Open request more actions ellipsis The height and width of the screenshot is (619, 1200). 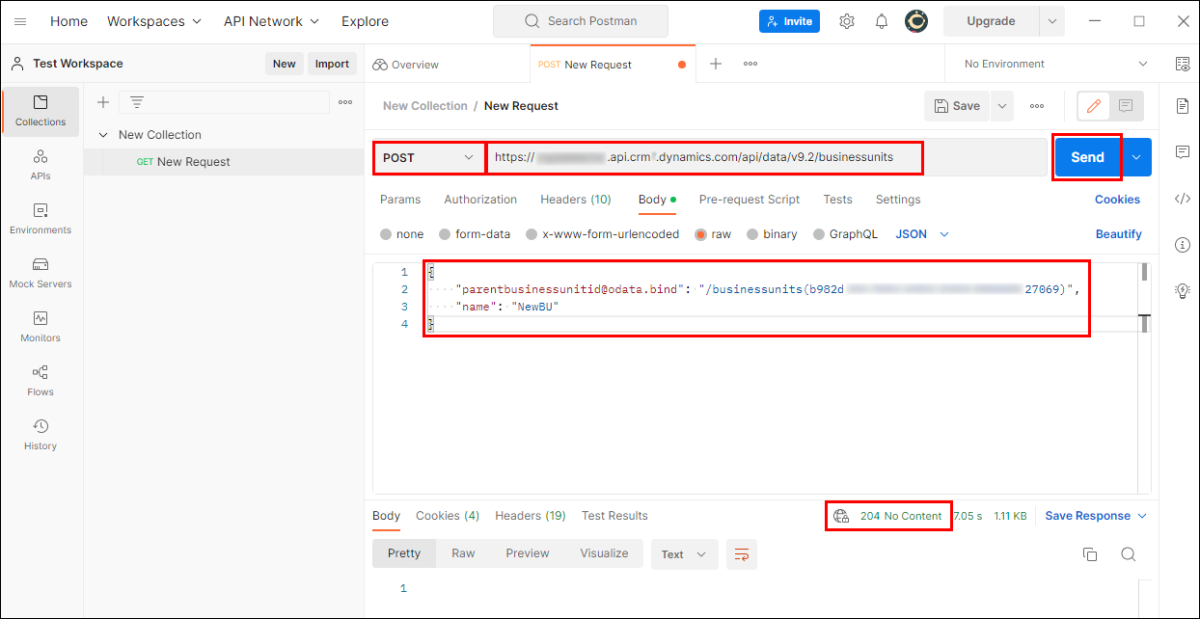click(1037, 106)
